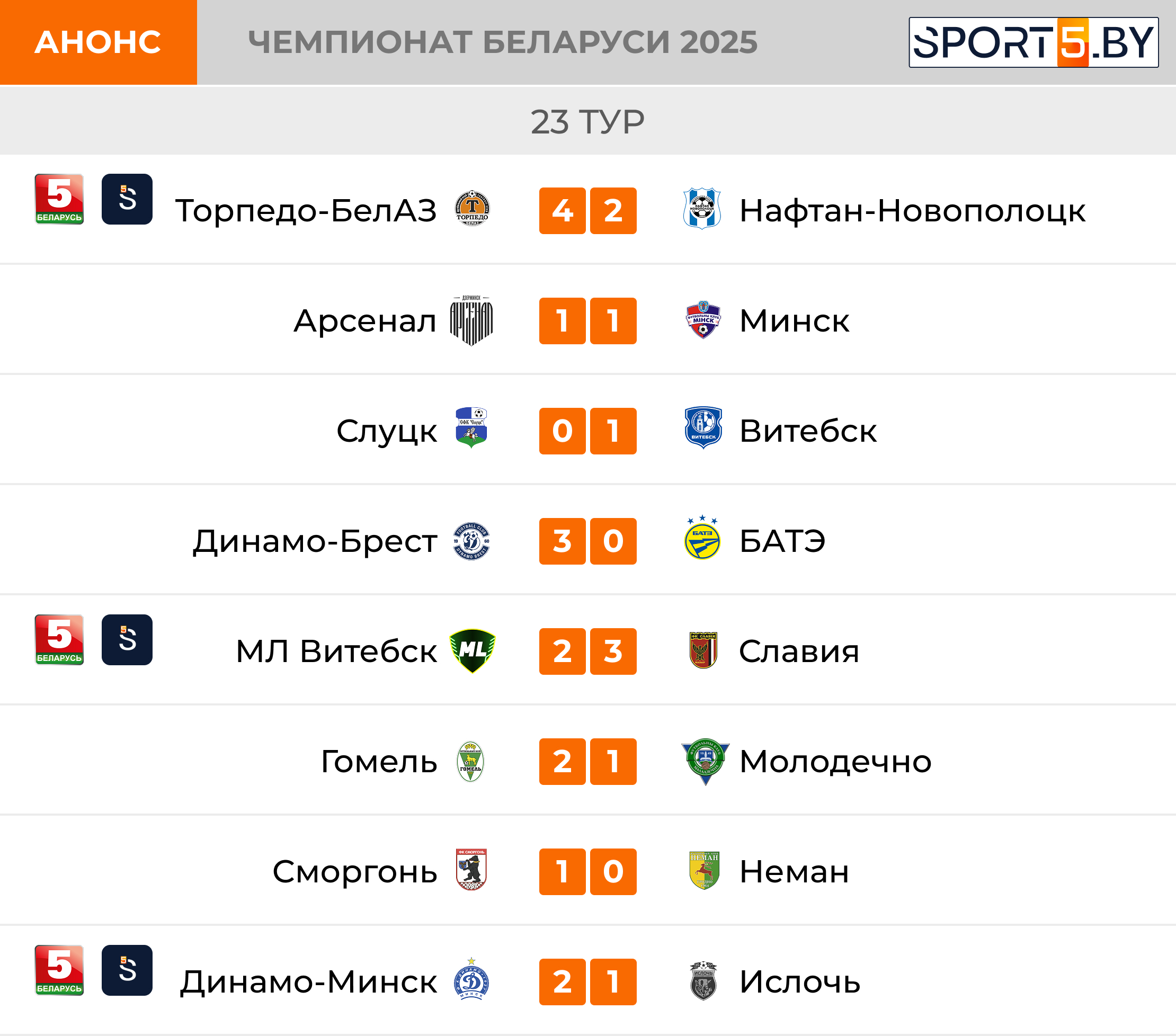Click the Гомель home score digit 2
Viewport: 1176px width, 1036px height.
[x=562, y=762]
